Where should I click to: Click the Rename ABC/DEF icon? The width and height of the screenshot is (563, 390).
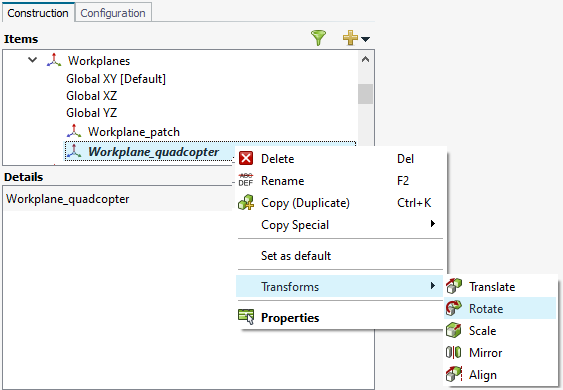pos(246,180)
